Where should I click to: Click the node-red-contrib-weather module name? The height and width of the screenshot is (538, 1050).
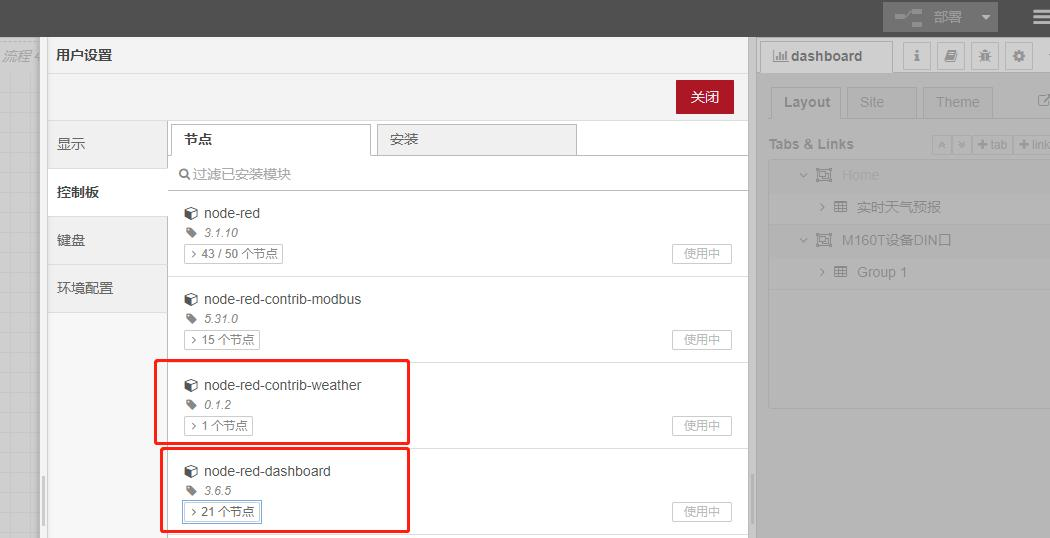coord(283,385)
